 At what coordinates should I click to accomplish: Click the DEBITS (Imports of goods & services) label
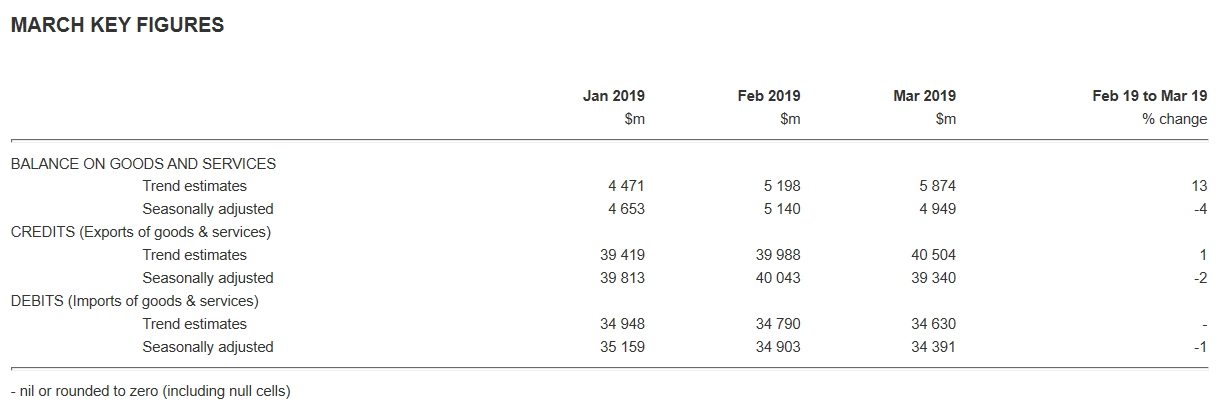[x=134, y=301]
